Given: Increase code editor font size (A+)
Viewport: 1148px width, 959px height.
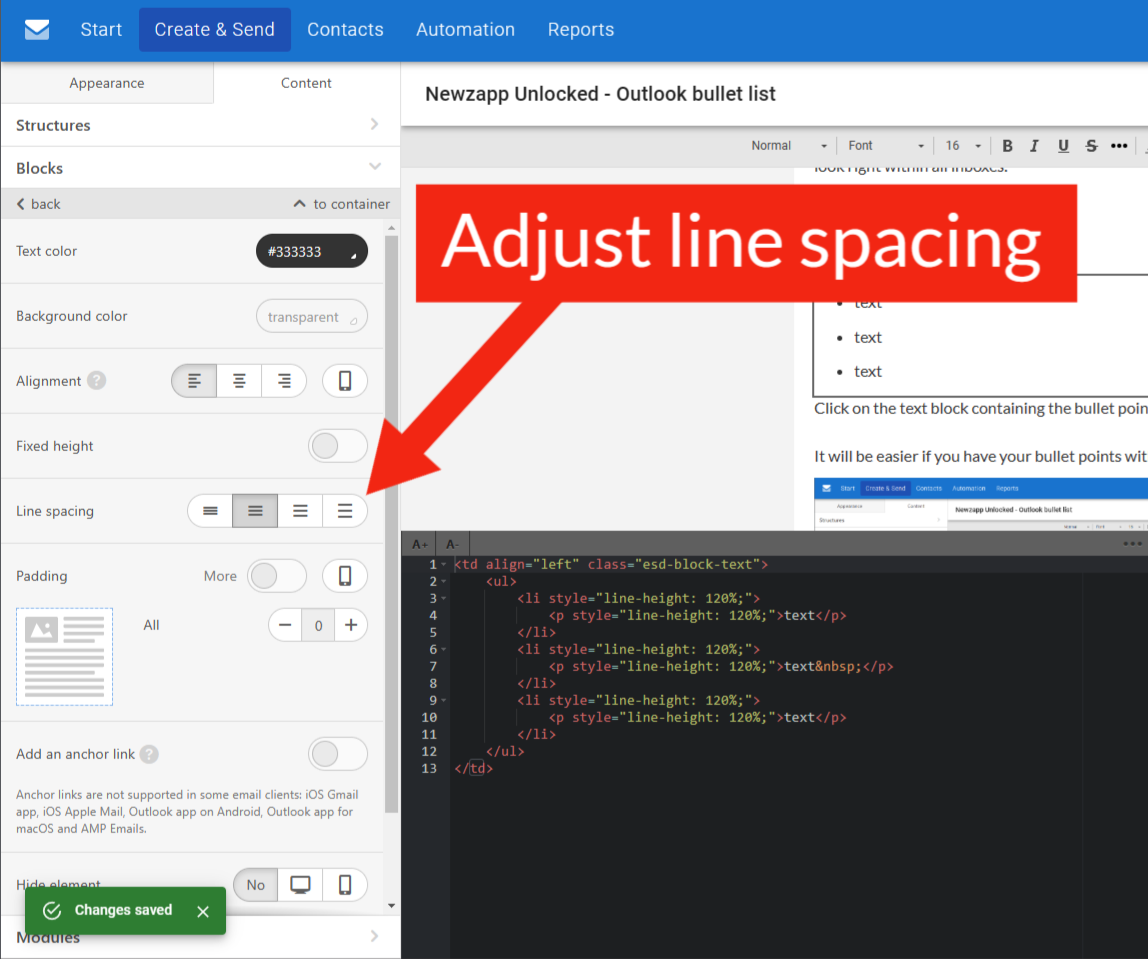Looking at the screenshot, I should coord(420,544).
